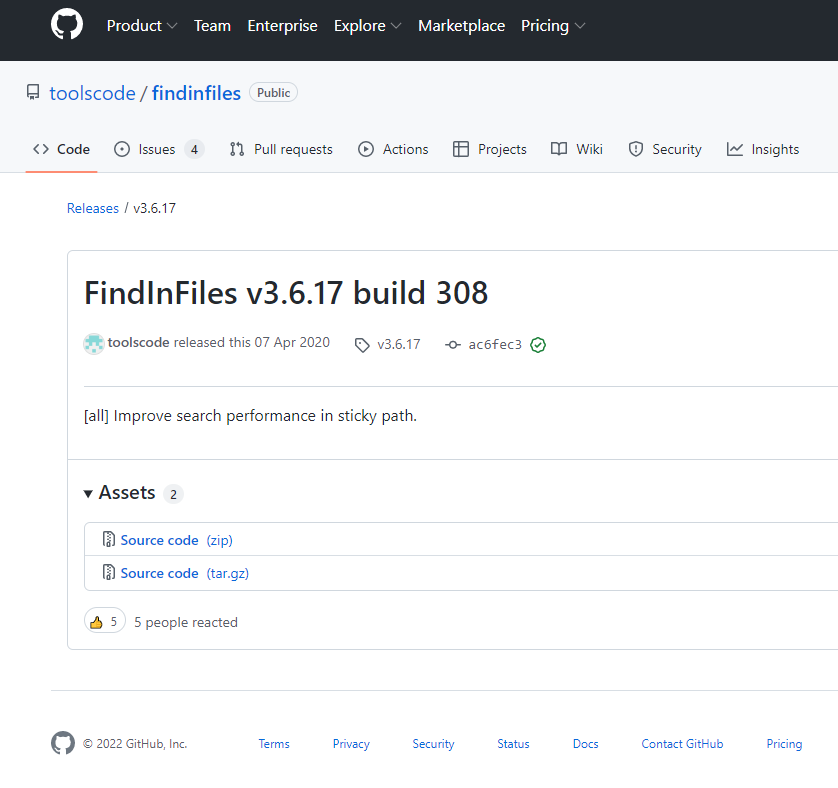838x788 pixels.
Task: Open the Contact GitHub footer link
Action: [682, 744]
